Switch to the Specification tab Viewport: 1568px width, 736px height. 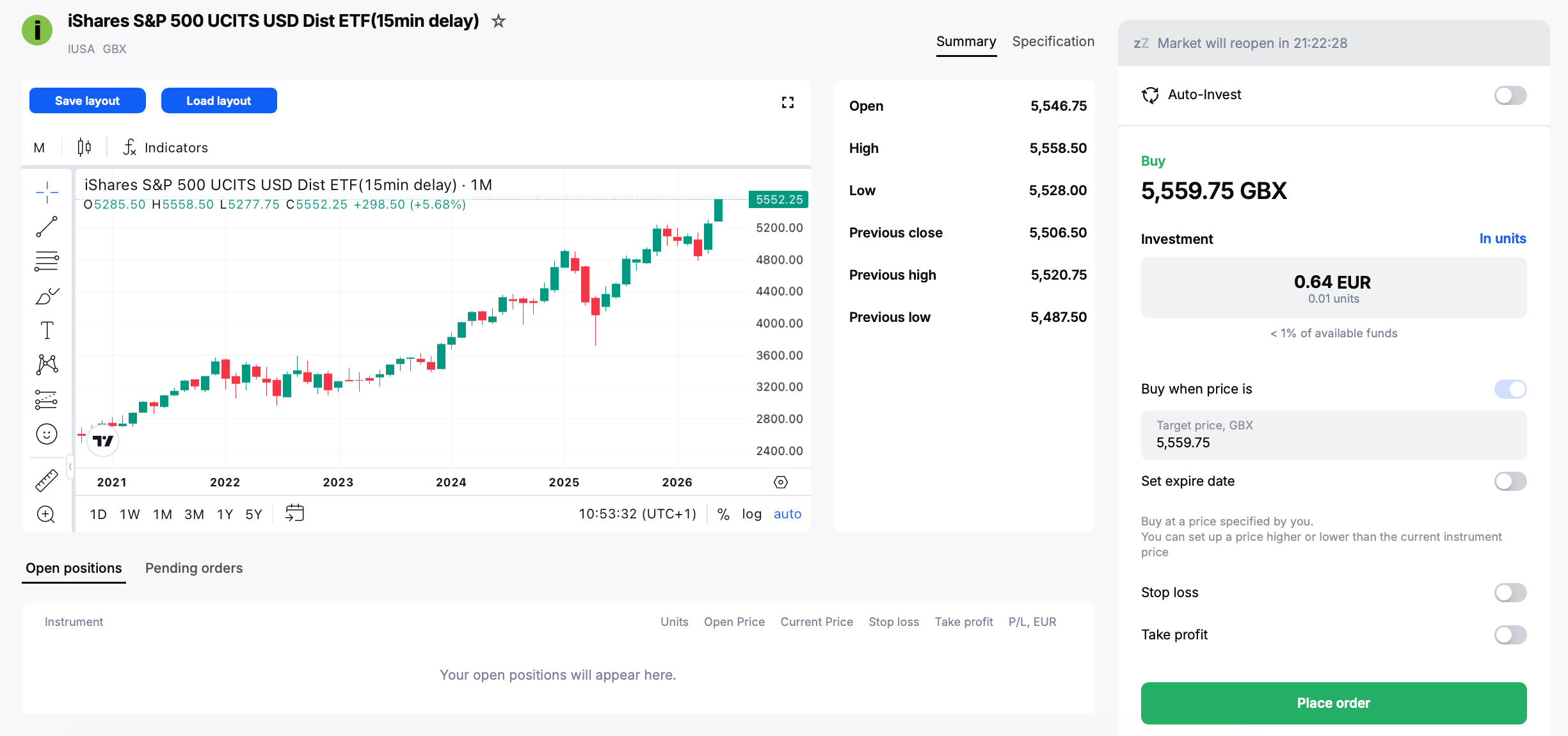pos(1053,42)
